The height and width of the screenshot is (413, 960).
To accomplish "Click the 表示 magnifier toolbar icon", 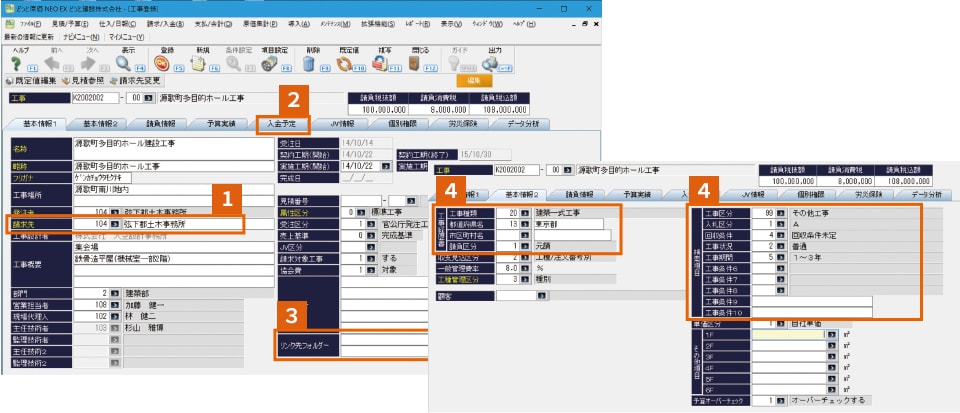I will point(124,64).
